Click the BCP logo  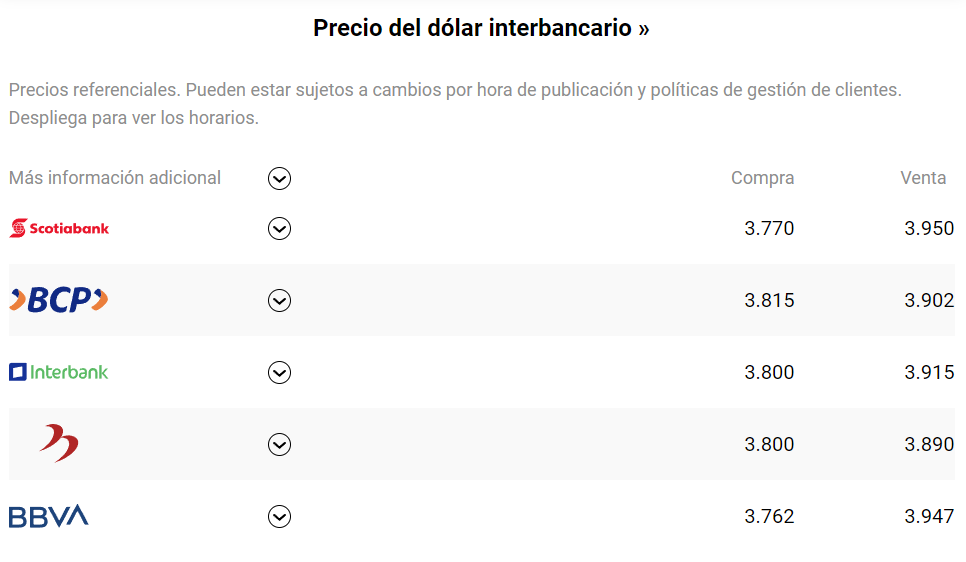(x=59, y=299)
